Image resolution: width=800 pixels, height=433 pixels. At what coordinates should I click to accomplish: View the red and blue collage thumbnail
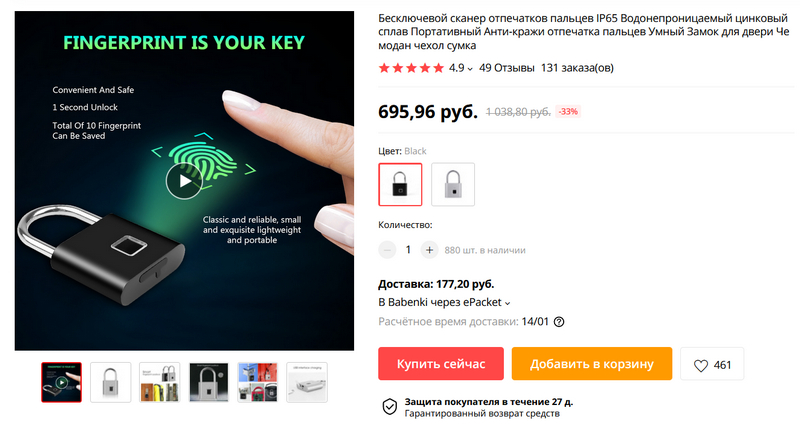pyautogui.click(x=258, y=381)
